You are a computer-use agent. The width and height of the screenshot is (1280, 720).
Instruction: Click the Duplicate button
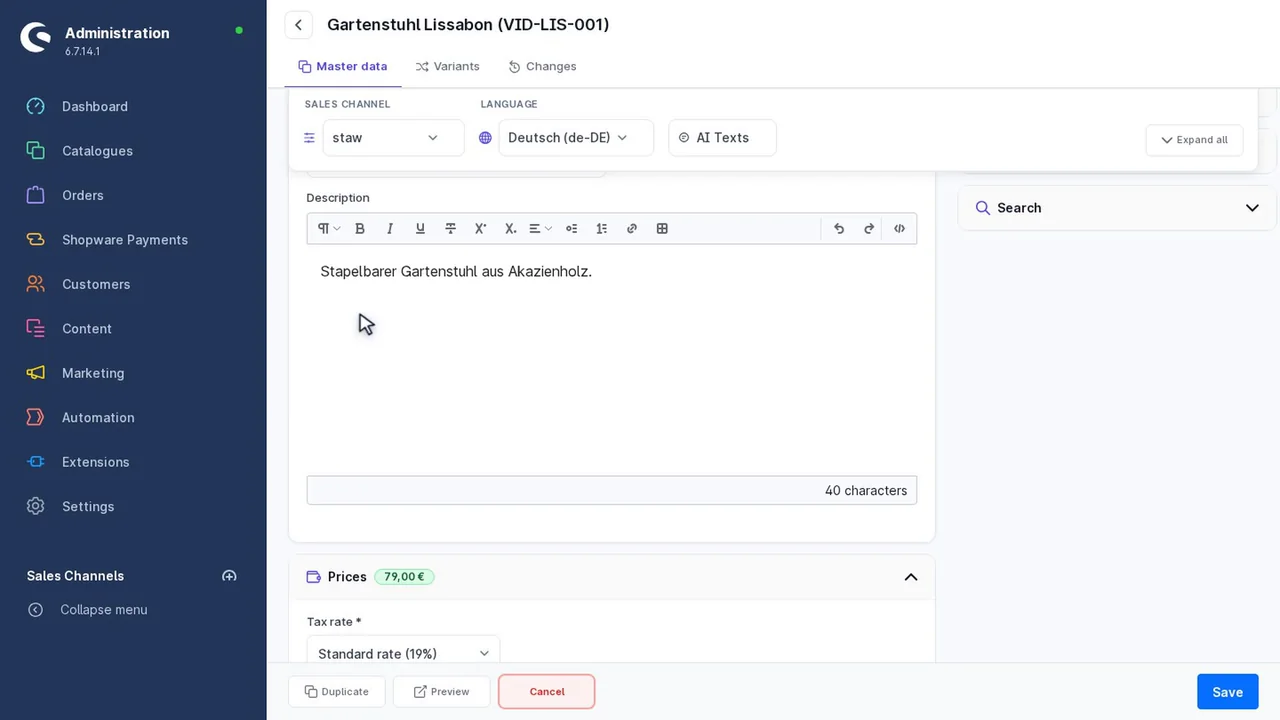point(337,692)
